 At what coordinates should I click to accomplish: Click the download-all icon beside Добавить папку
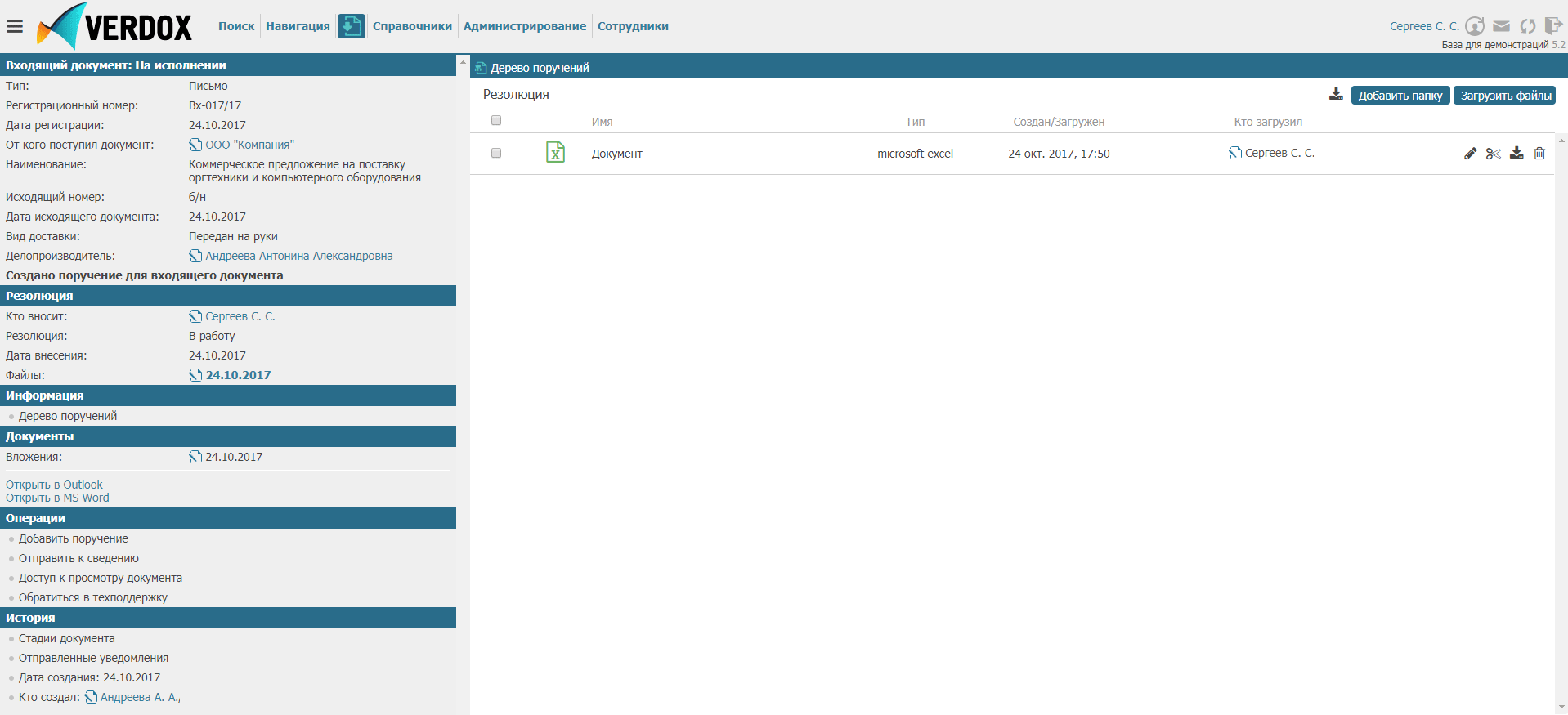tap(1336, 95)
